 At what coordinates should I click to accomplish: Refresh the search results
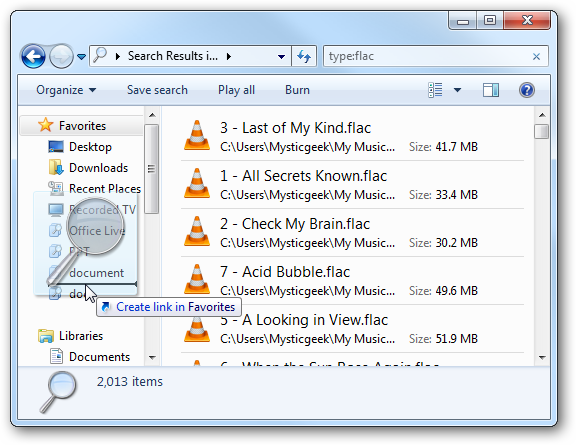click(x=304, y=56)
